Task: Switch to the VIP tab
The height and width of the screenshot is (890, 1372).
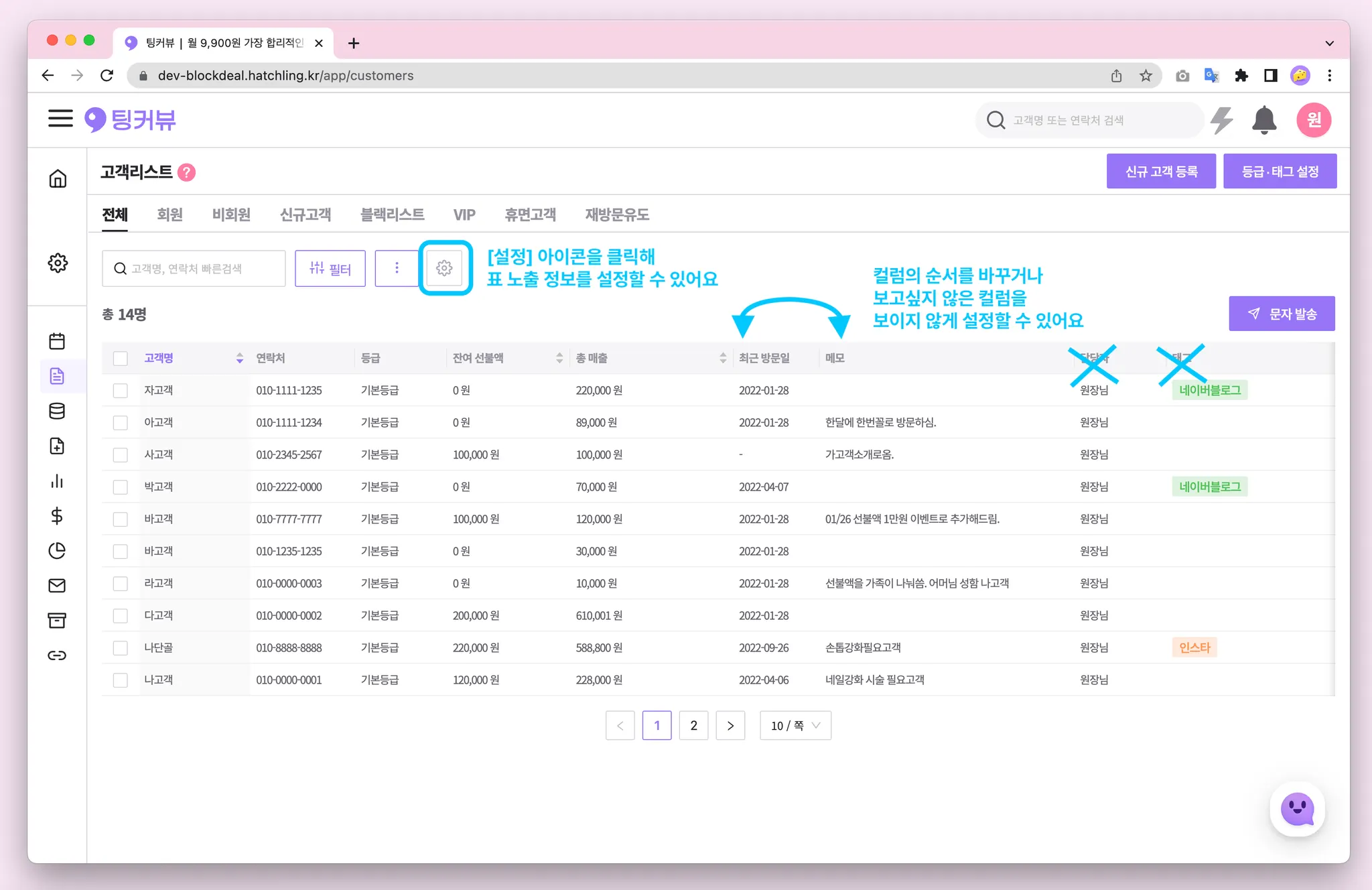Action: [x=464, y=214]
